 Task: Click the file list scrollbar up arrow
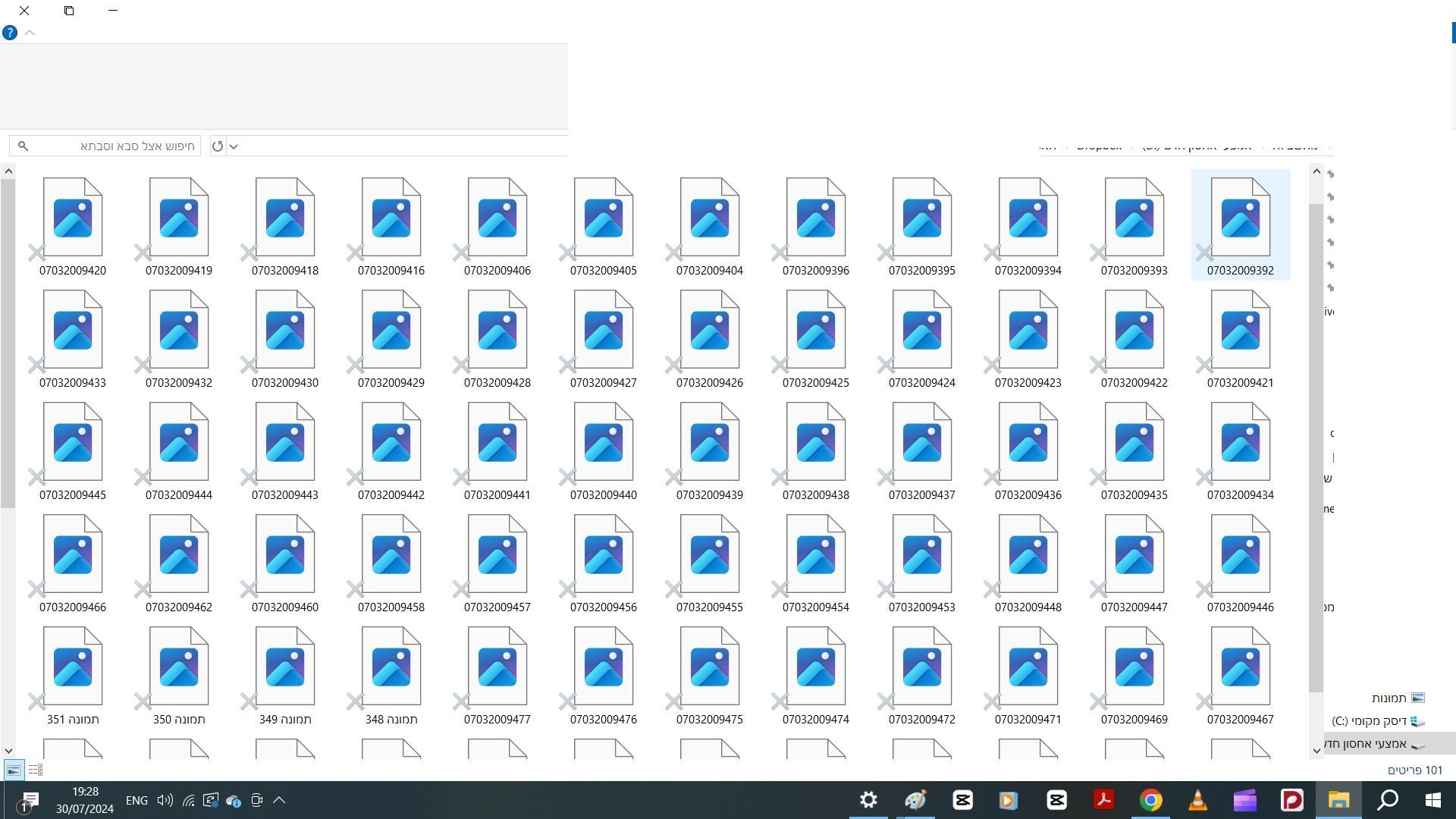tap(8, 171)
